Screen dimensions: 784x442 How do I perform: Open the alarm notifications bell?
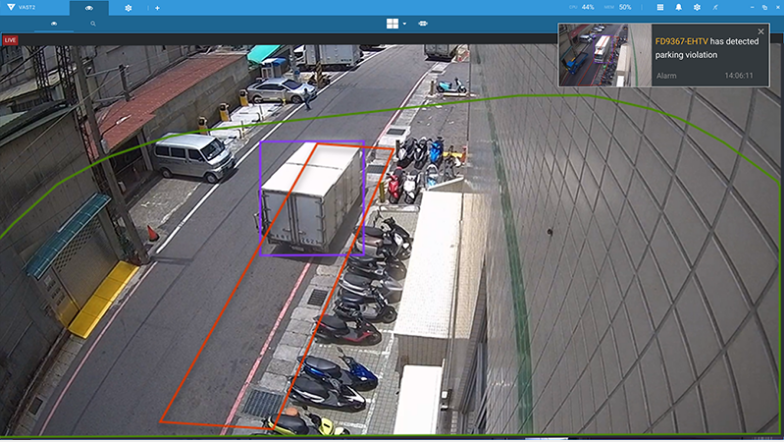tap(678, 7)
